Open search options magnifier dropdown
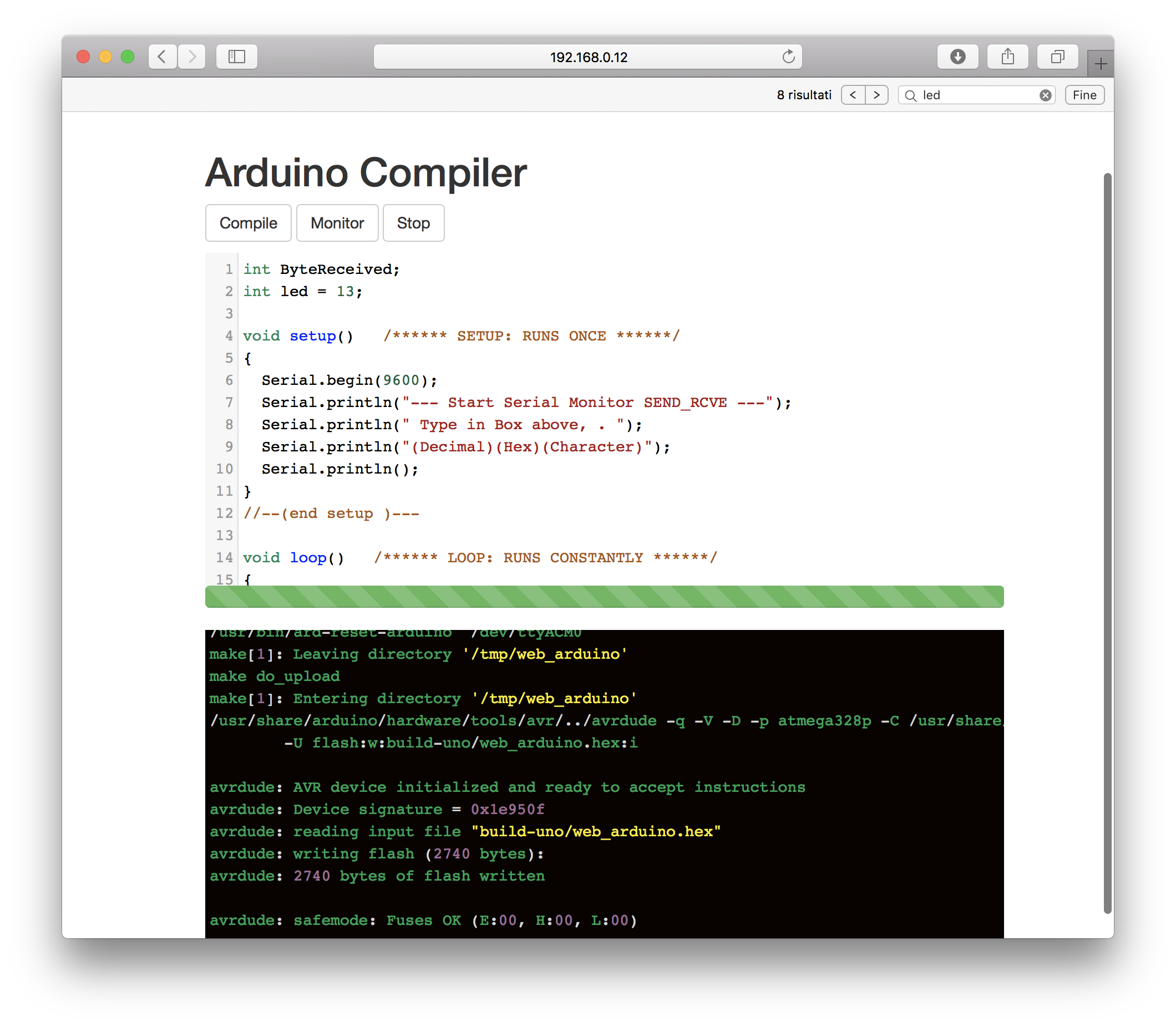 click(x=910, y=95)
